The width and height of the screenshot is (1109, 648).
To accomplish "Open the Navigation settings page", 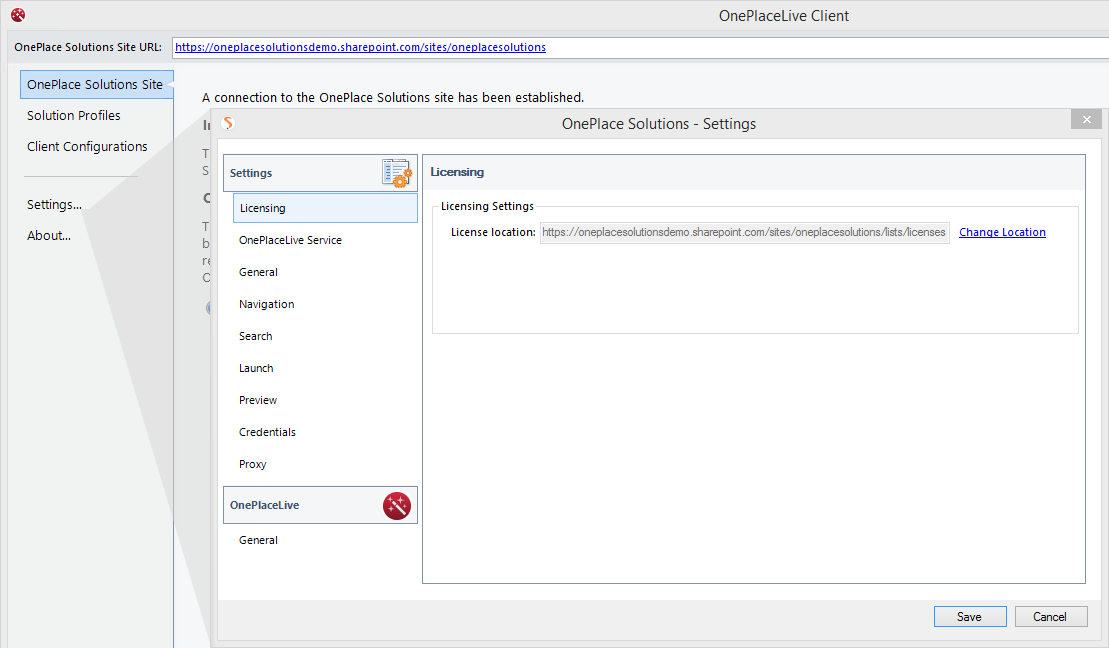I will pyautogui.click(x=267, y=304).
